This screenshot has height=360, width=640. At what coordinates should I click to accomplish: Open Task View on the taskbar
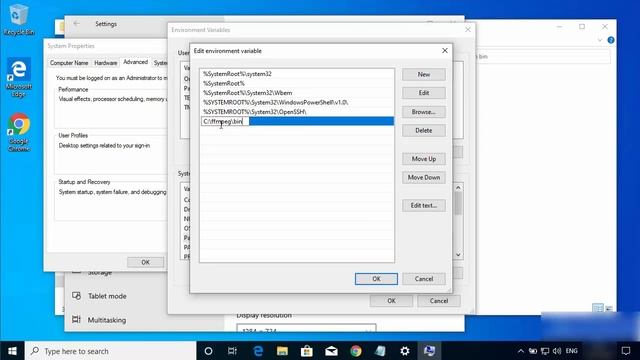(x=232, y=351)
